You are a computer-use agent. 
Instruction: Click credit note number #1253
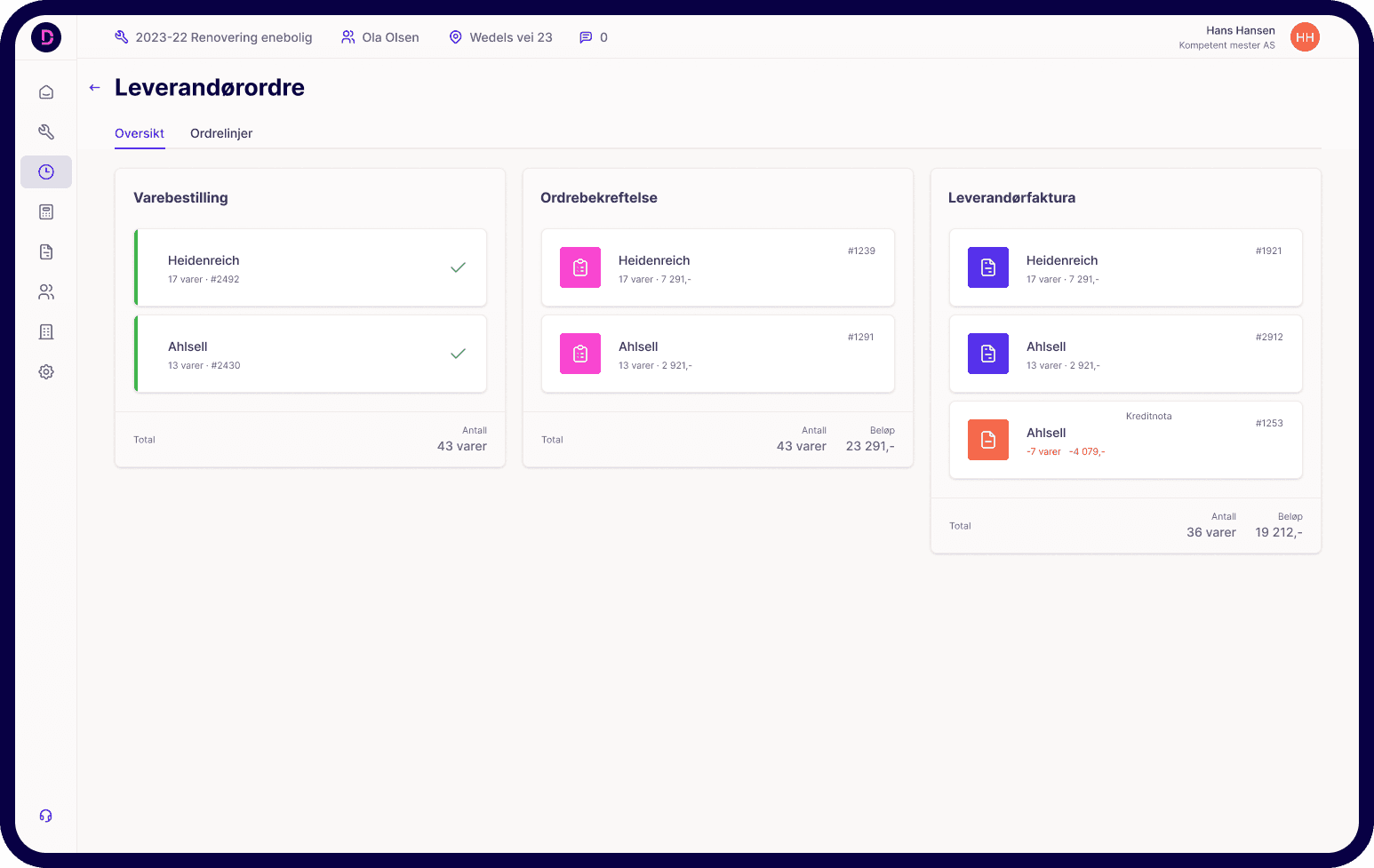point(1269,423)
